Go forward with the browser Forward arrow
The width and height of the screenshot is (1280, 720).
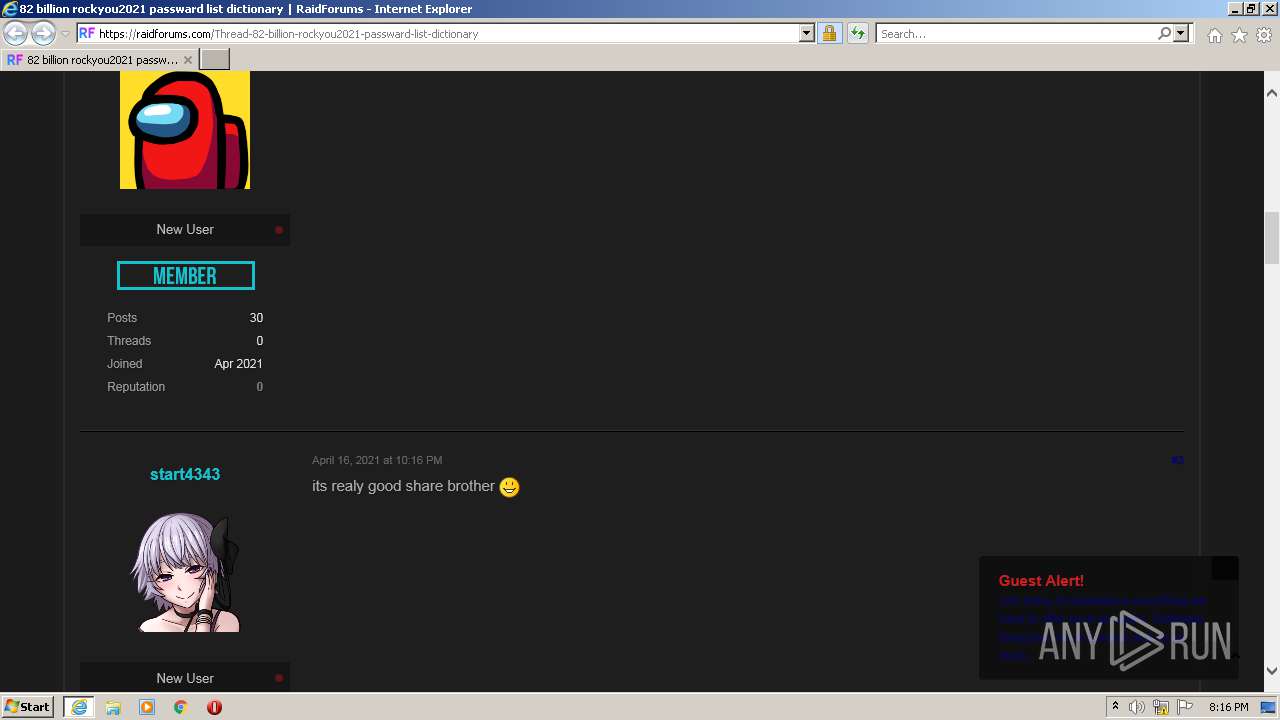point(43,33)
